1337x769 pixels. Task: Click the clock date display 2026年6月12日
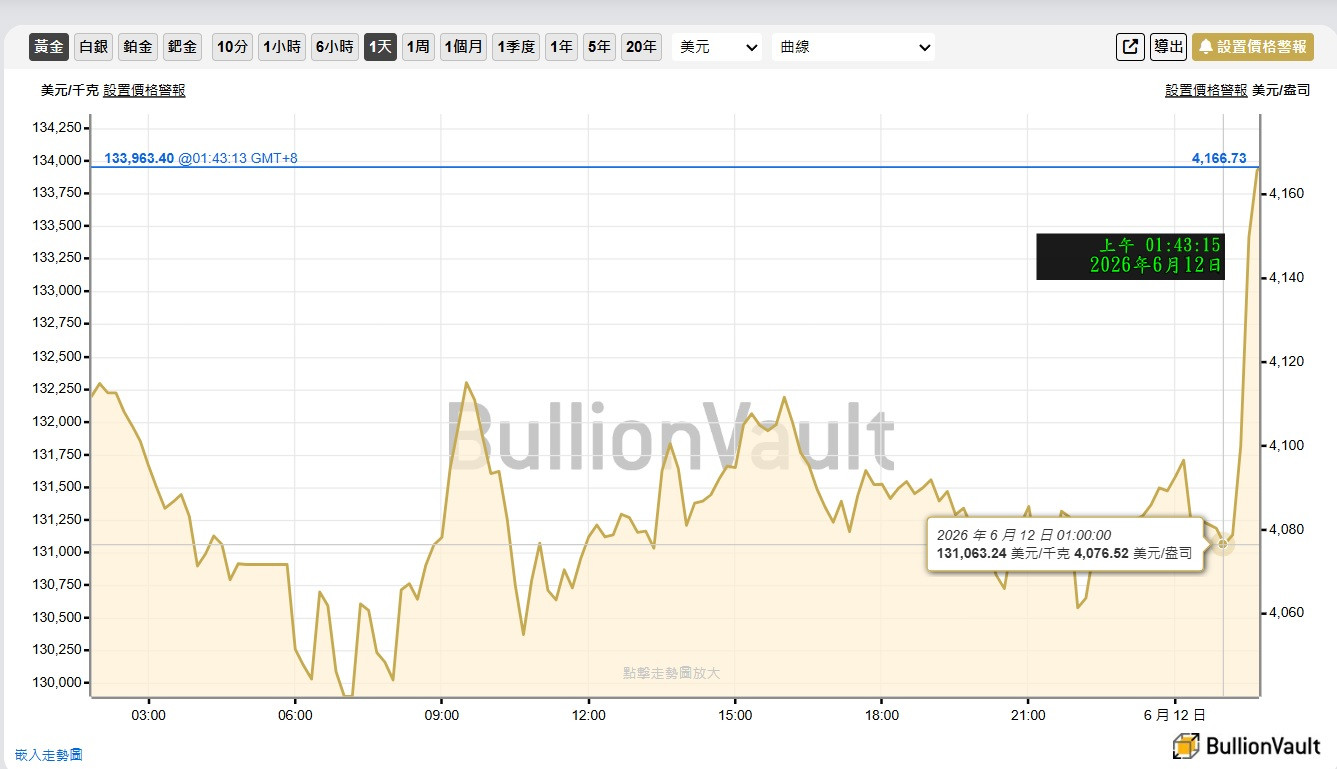[1155, 265]
